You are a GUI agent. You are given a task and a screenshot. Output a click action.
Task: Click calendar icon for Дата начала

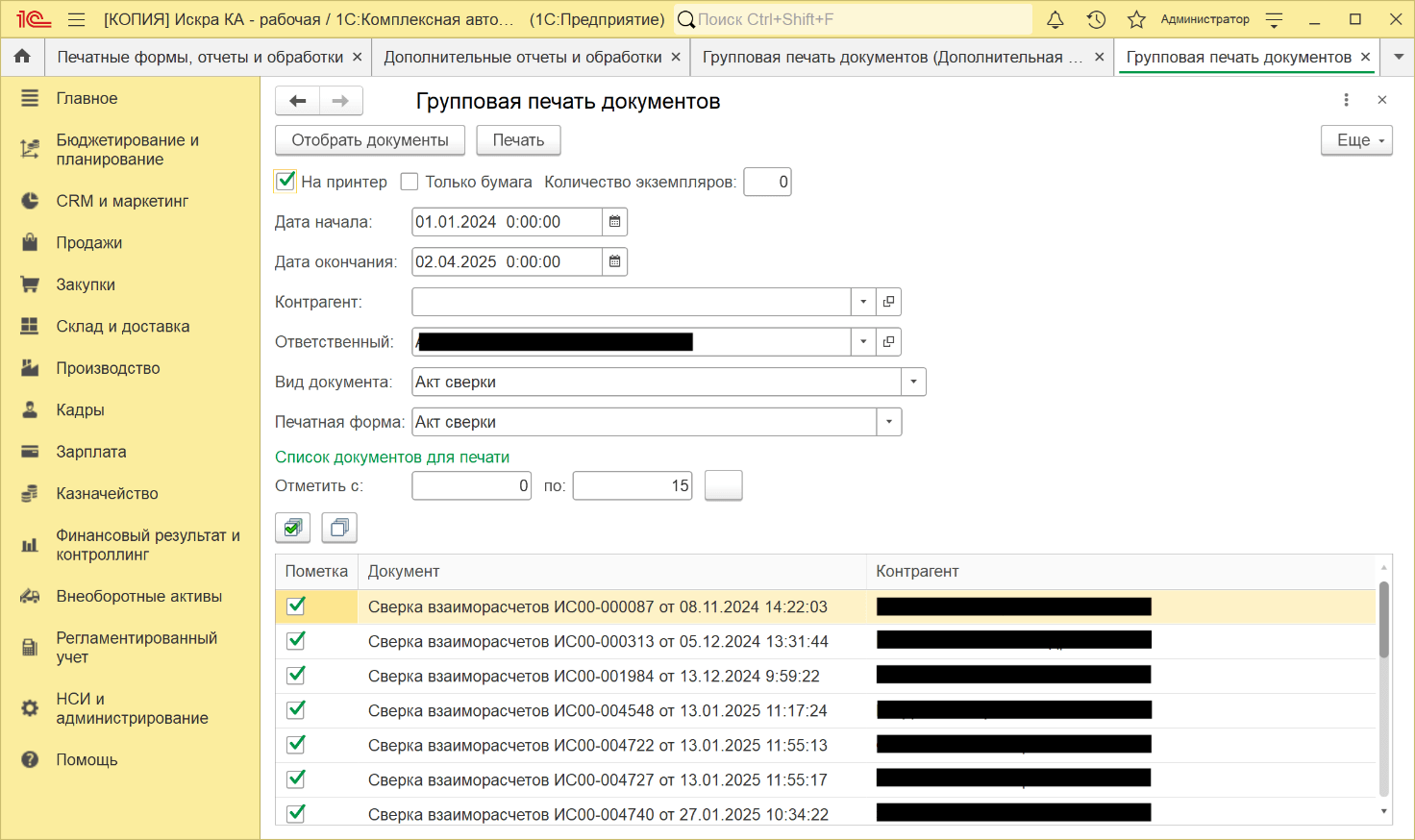click(615, 222)
